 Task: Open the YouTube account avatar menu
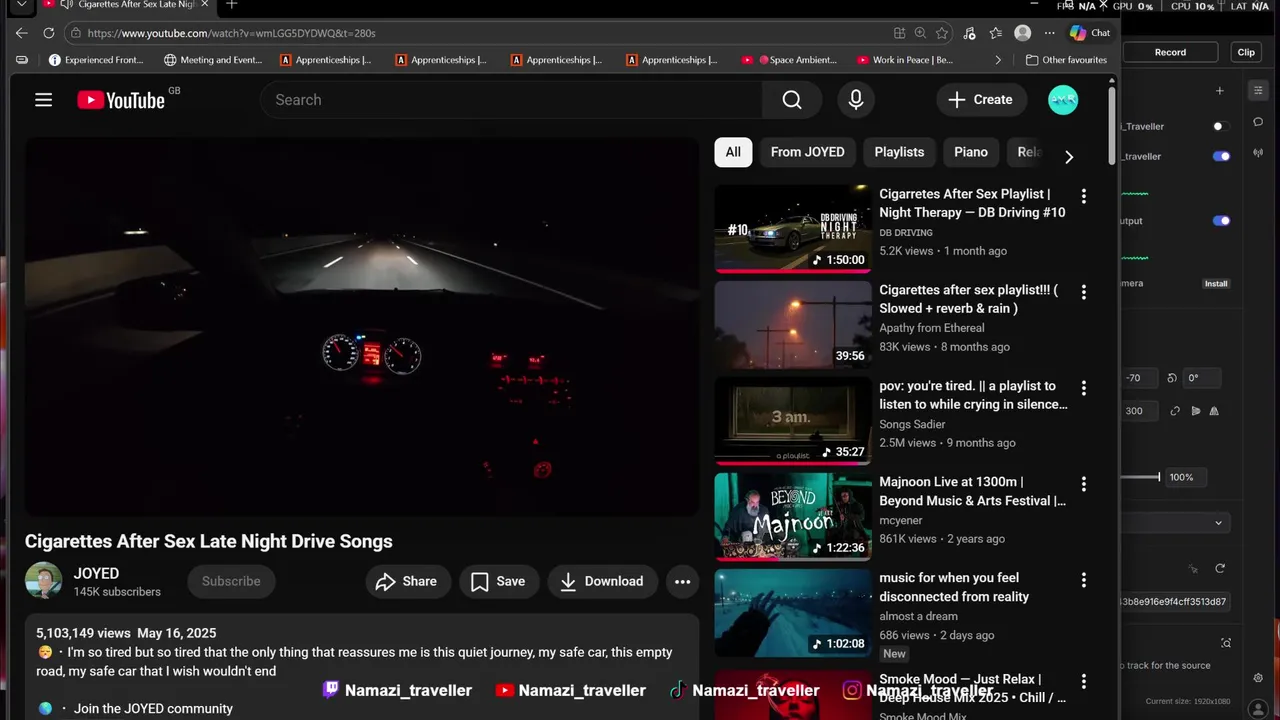click(1063, 100)
